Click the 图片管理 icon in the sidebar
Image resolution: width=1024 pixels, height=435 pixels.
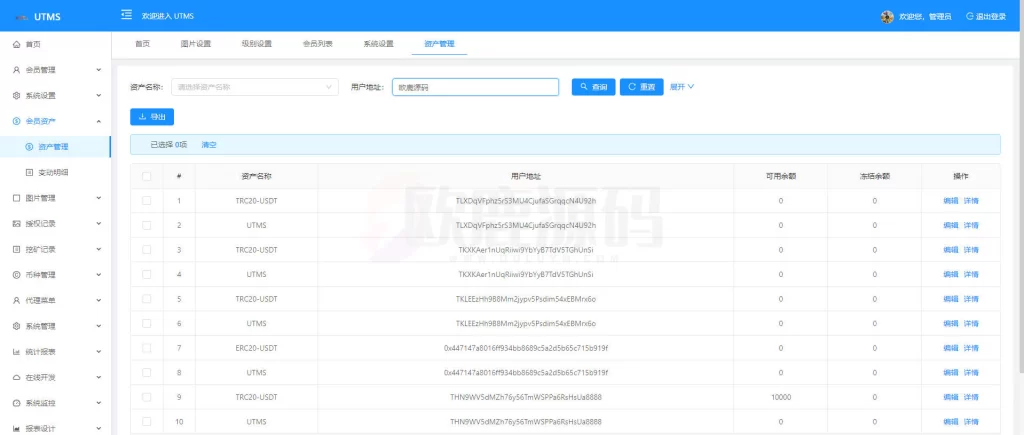coord(17,198)
